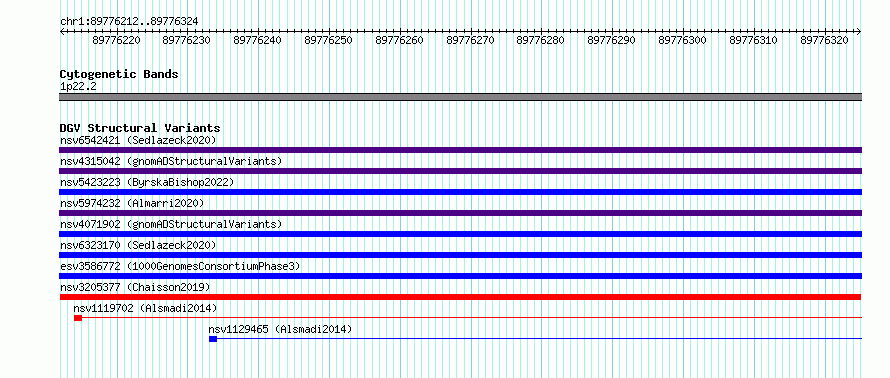Click ruler position 89776240
The image size is (890, 378).
point(257,41)
